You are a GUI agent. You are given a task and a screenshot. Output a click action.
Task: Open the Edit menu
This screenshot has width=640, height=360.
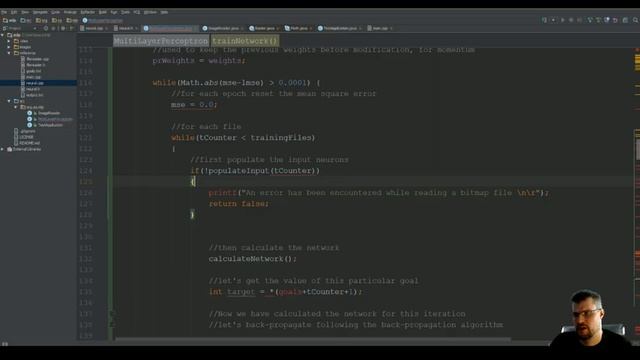point(14,12)
